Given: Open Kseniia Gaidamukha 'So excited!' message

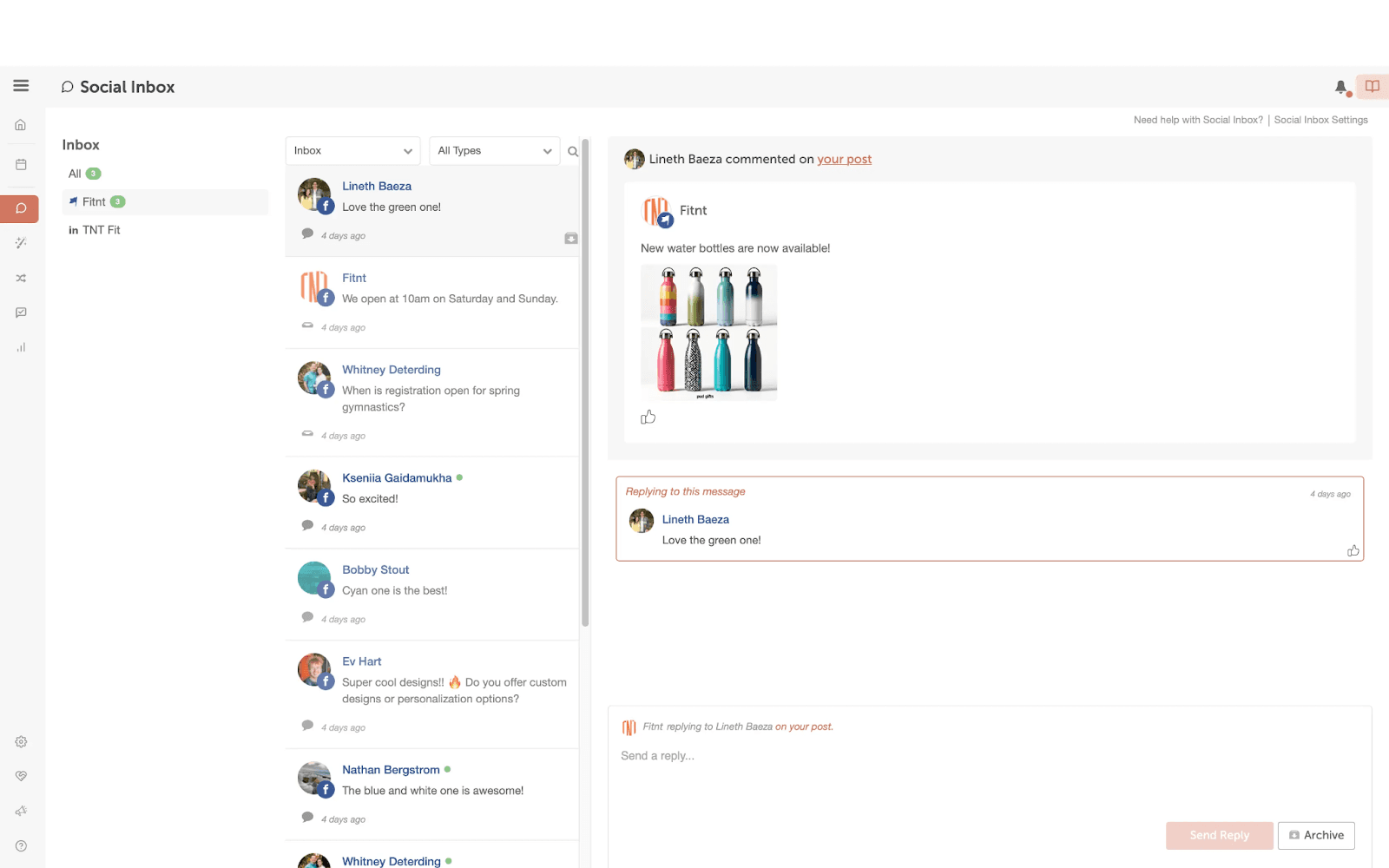Looking at the screenshot, I should (431, 503).
